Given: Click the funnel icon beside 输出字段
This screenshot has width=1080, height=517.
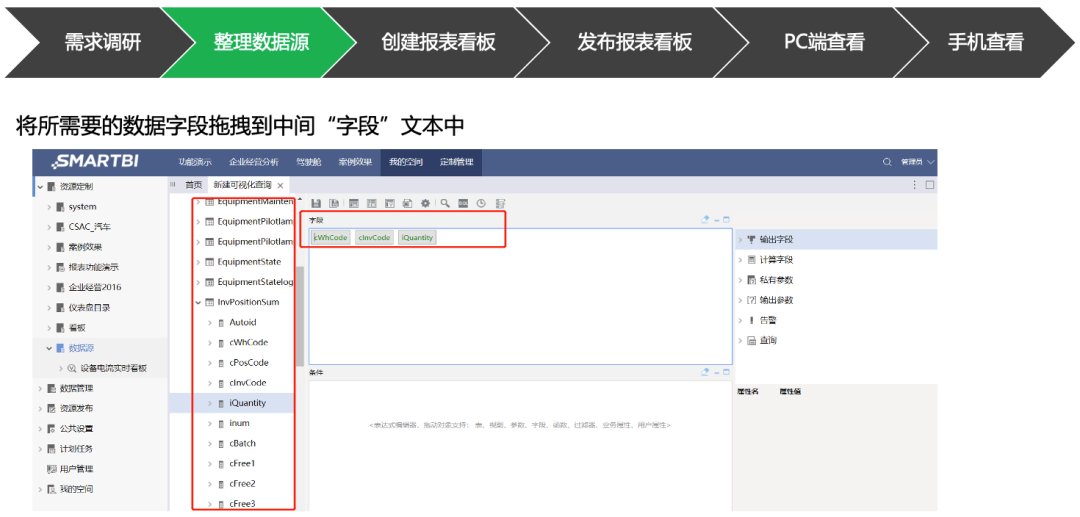Looking at the screenshot, I should click(751, 240).
